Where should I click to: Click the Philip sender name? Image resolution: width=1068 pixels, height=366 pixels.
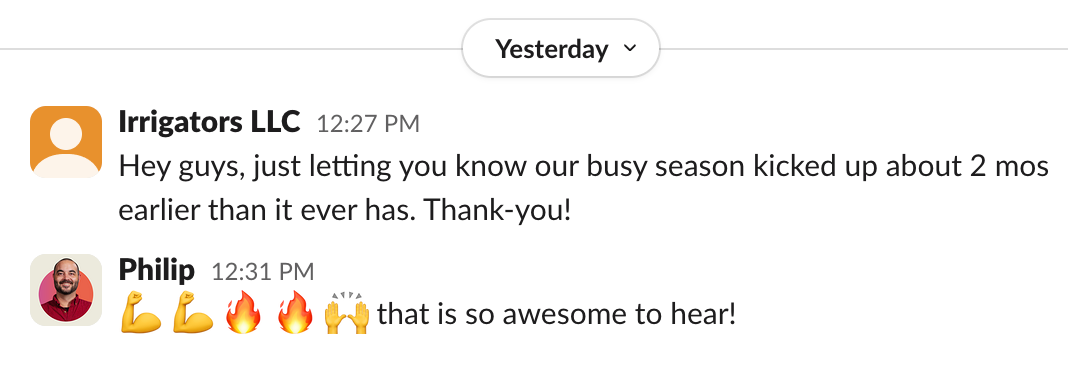[157, 271]
